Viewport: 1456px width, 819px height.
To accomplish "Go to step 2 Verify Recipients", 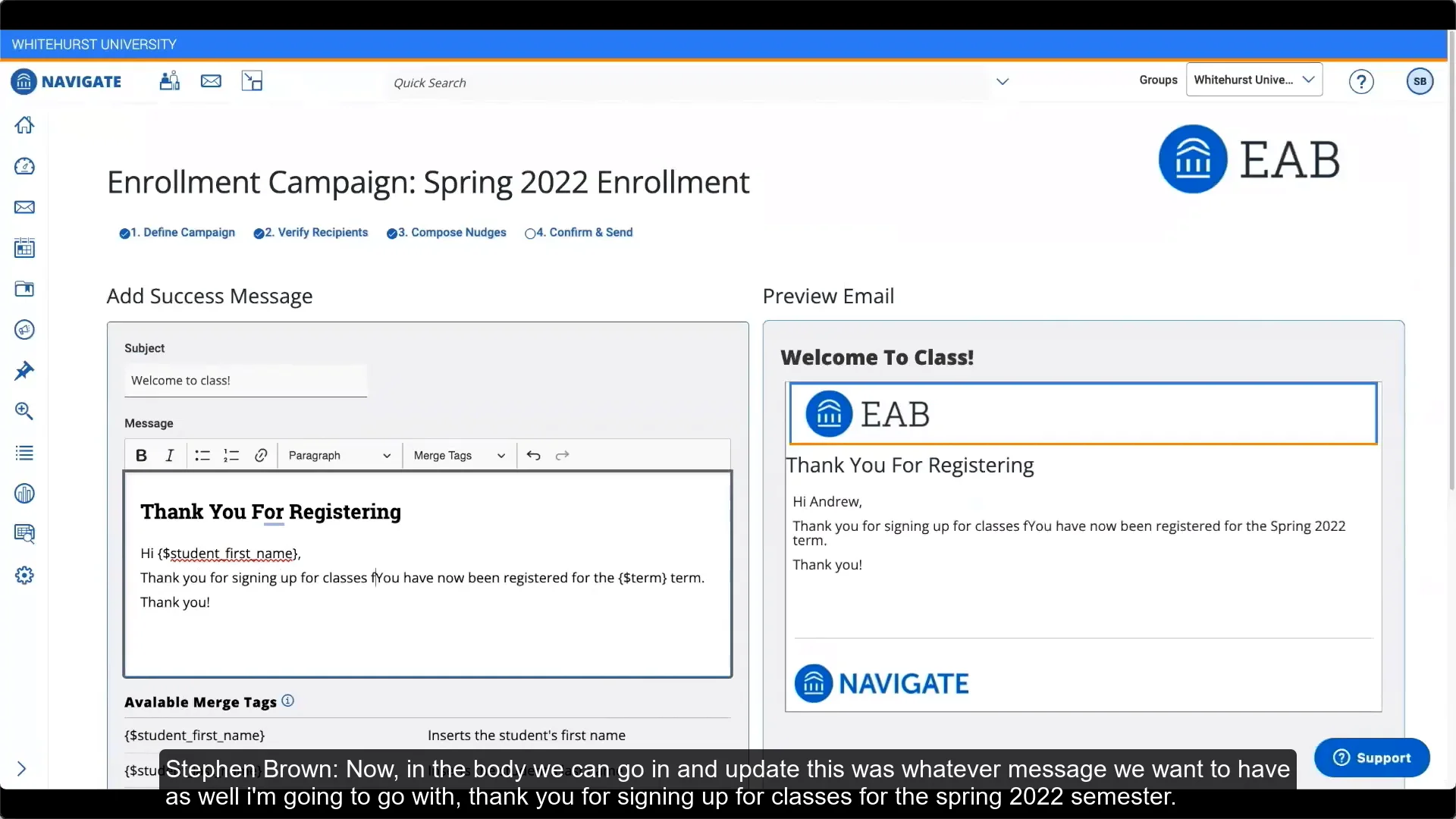I will click(x=311, y=233).
